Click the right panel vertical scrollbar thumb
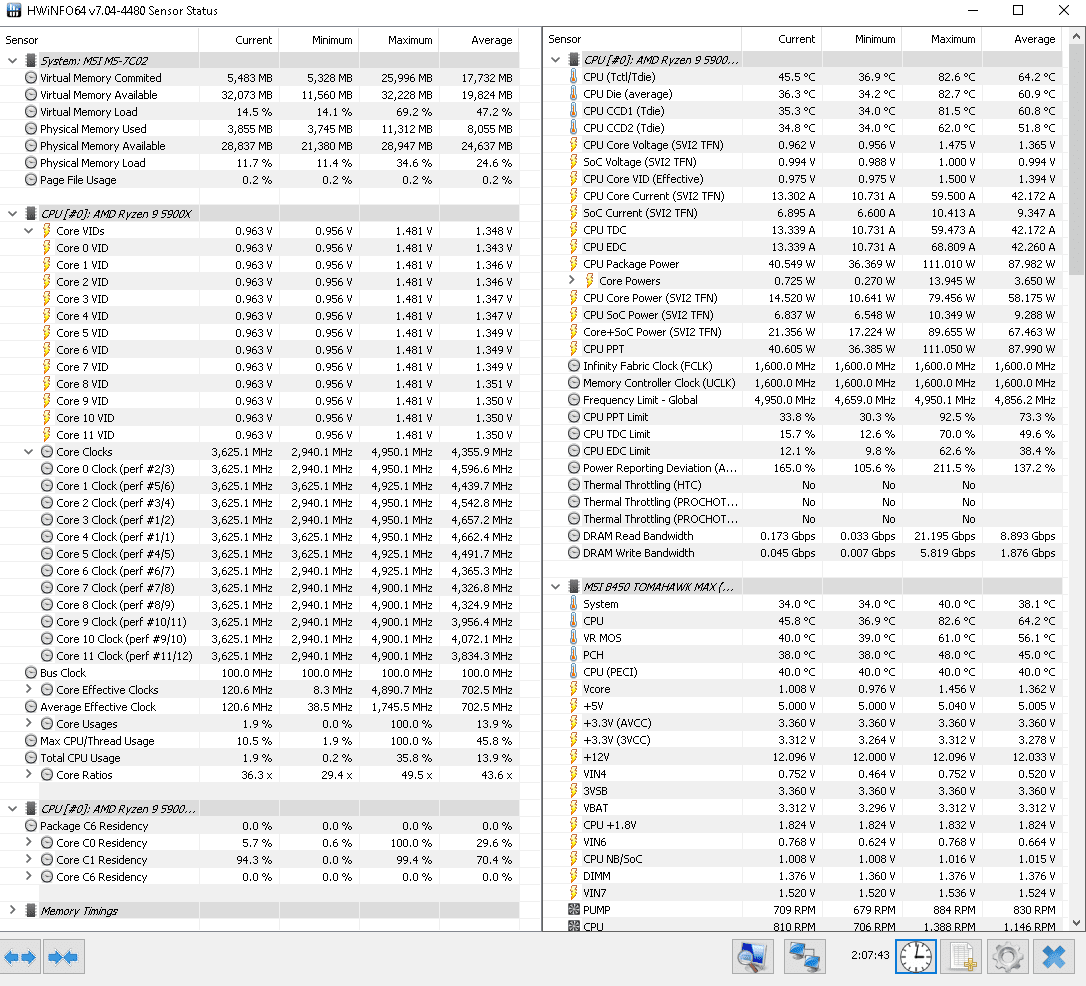The height and width of the screenshot is (986, 1086). tap(1076, 159)
